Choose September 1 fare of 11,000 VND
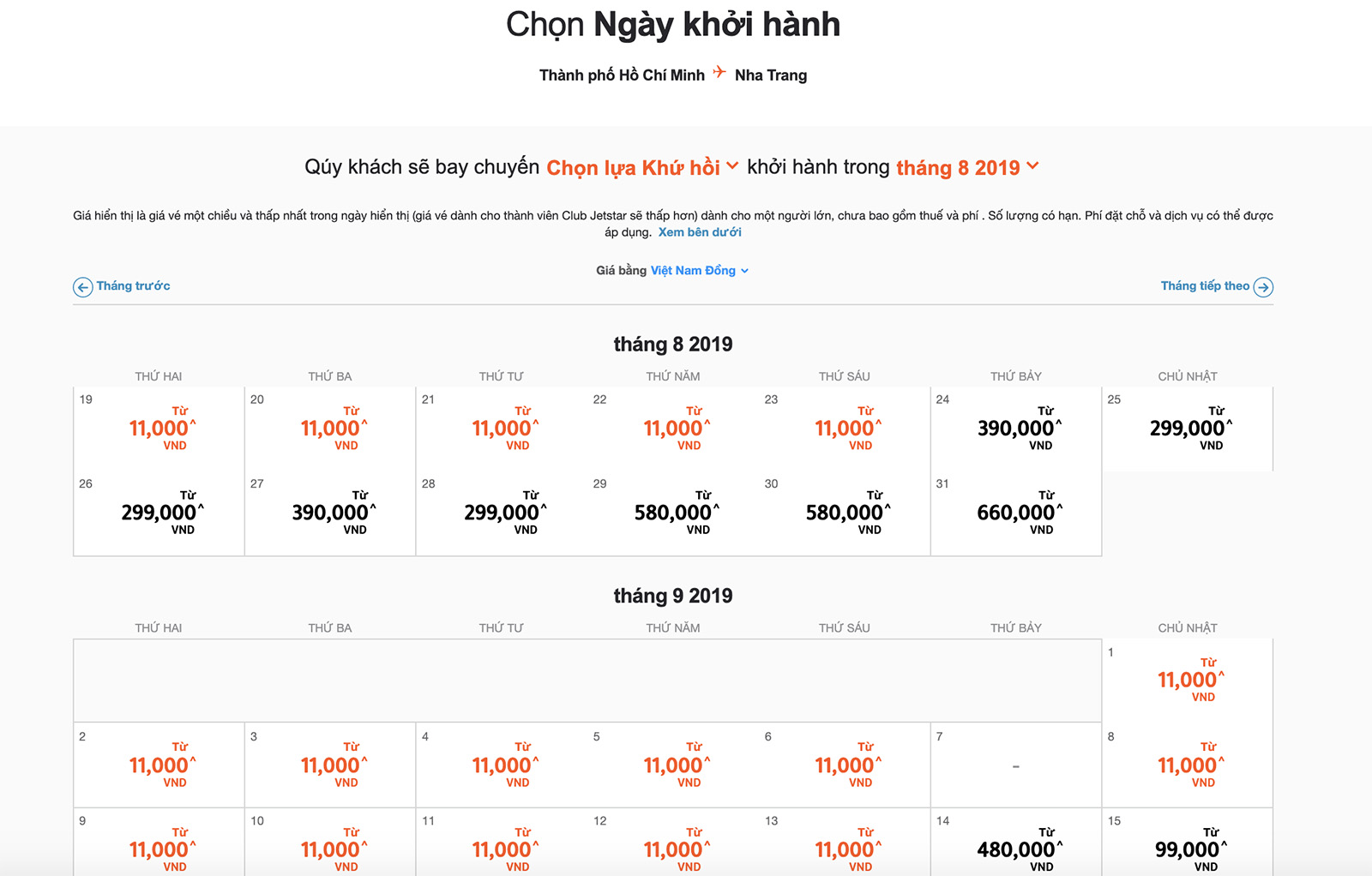Image resolution: width=1372 pixels, height=876 pixels. pos(1188,680)
